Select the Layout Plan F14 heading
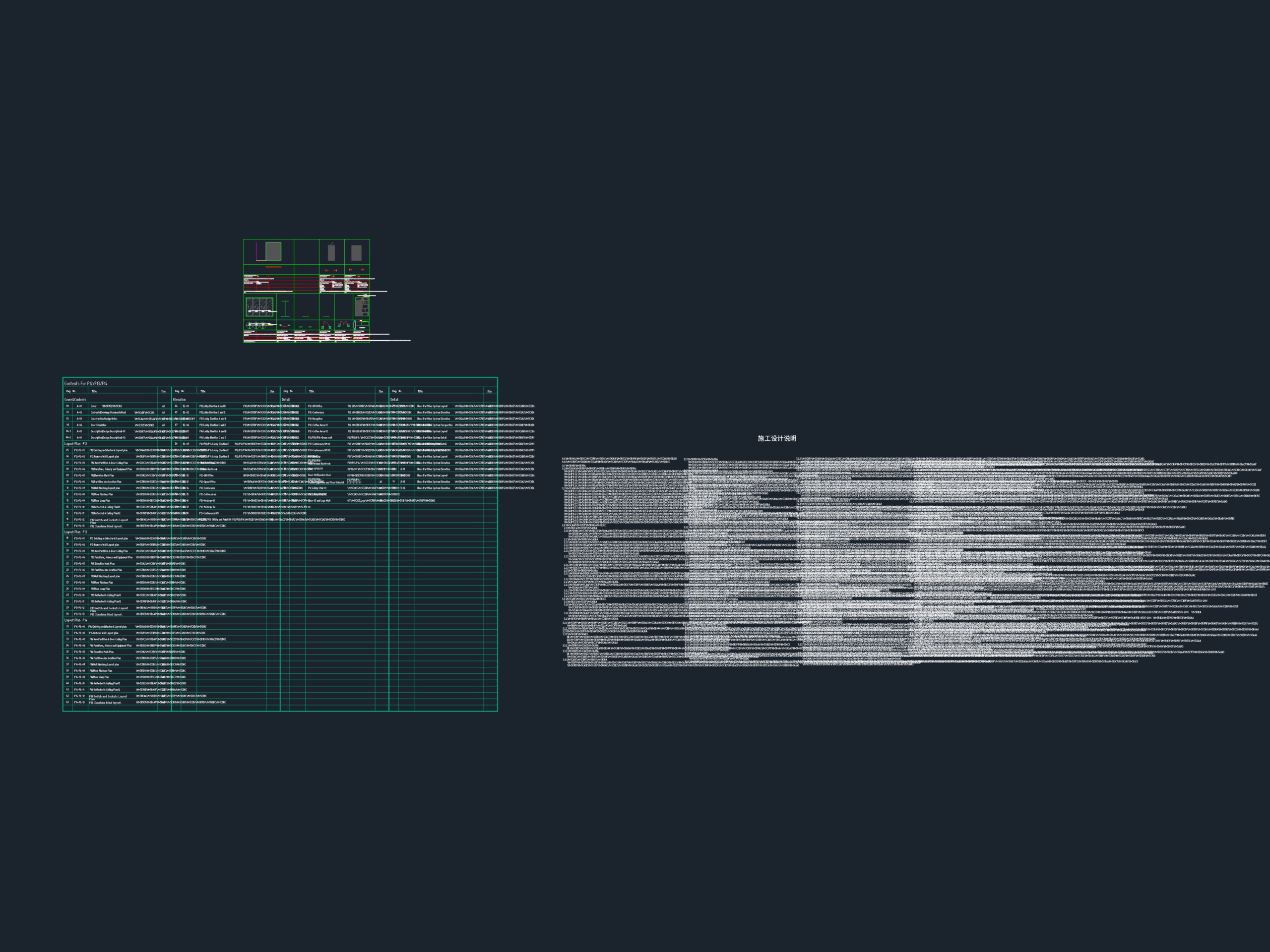The height and width of the screenshot is (952, 1270). tap(76, 620)
